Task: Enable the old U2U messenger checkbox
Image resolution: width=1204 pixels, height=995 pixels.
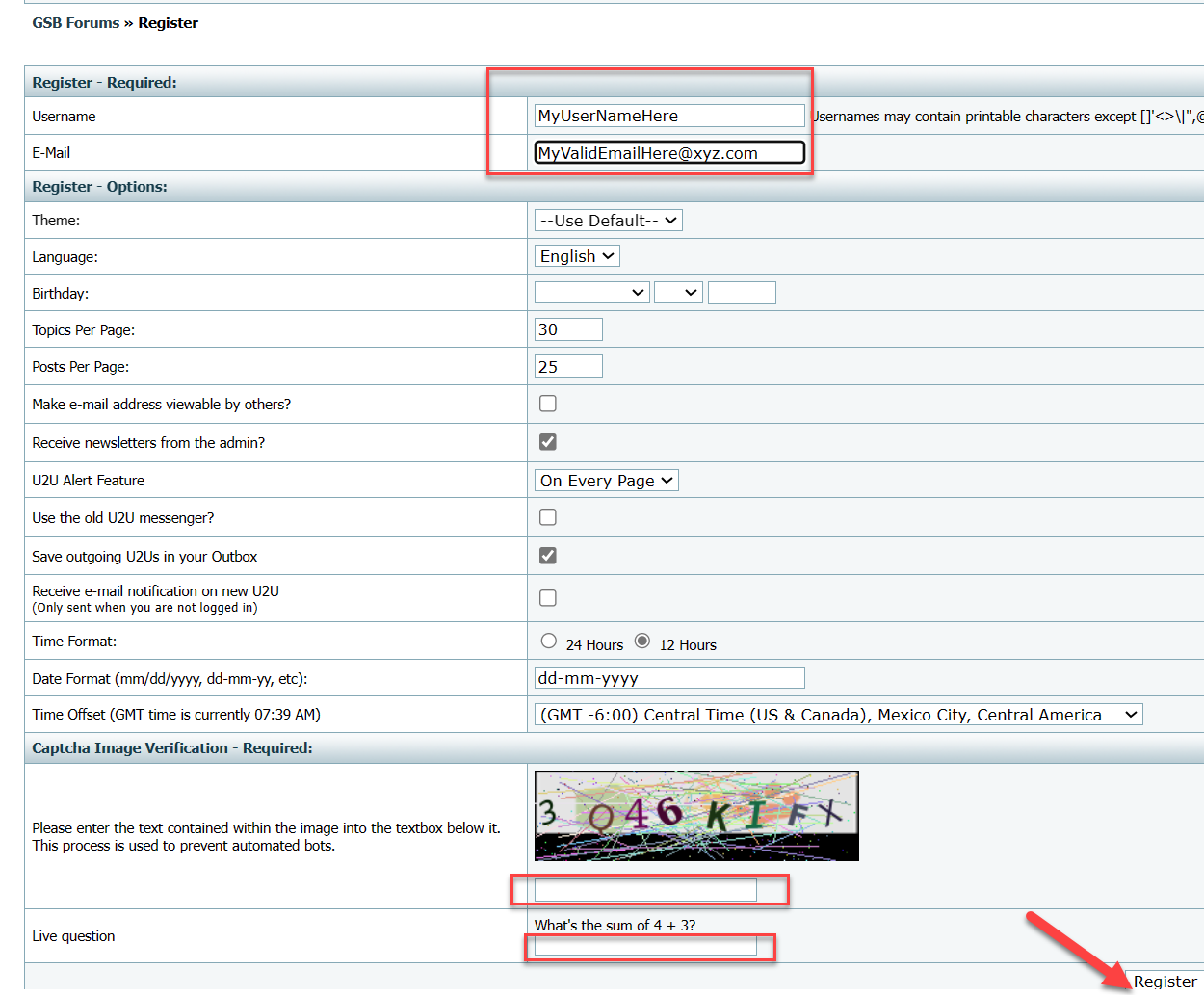Action: tap(548, 517)
